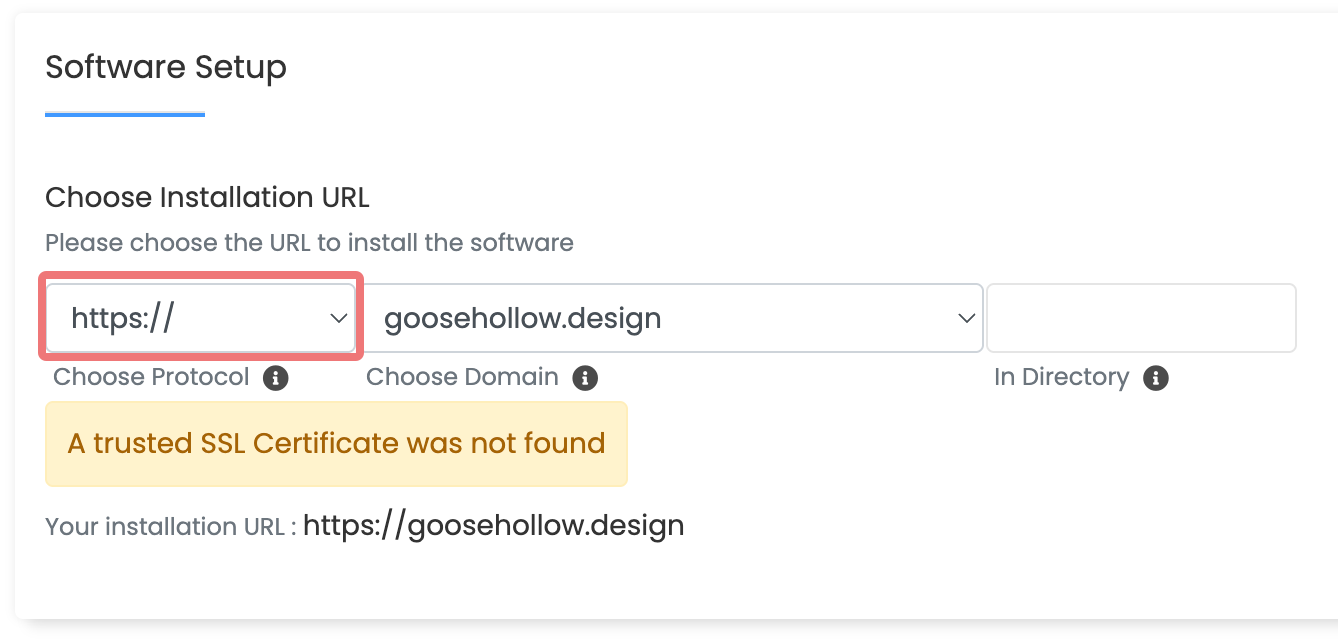Viewport: 1338px width, 644px height.
Task: Click the 'Your installation URL :' label
Action: pyautogui.click(x=171, y=526)
